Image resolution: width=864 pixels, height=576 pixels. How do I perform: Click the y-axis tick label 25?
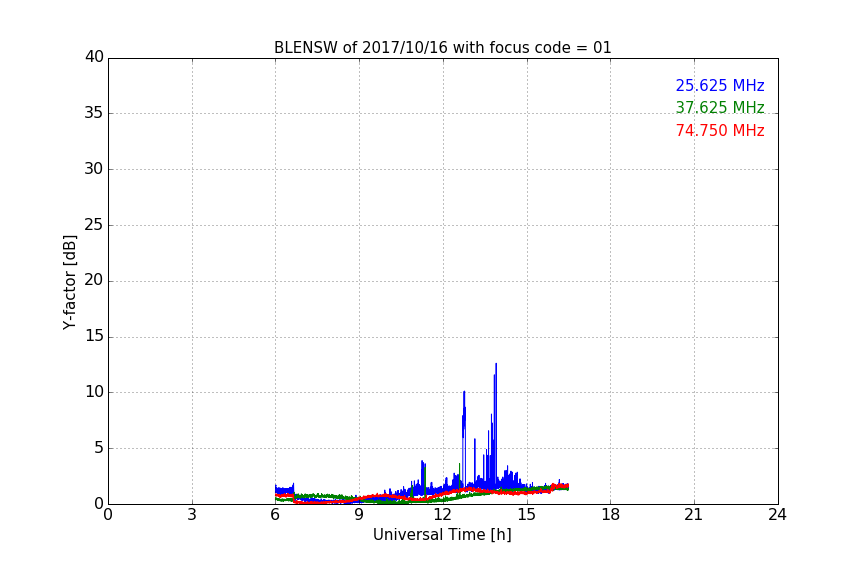click(x=94, y=224)
